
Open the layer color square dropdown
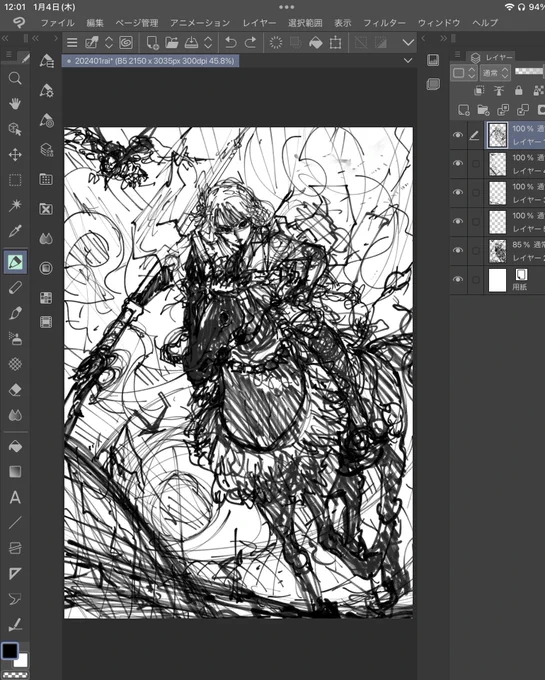464,73
